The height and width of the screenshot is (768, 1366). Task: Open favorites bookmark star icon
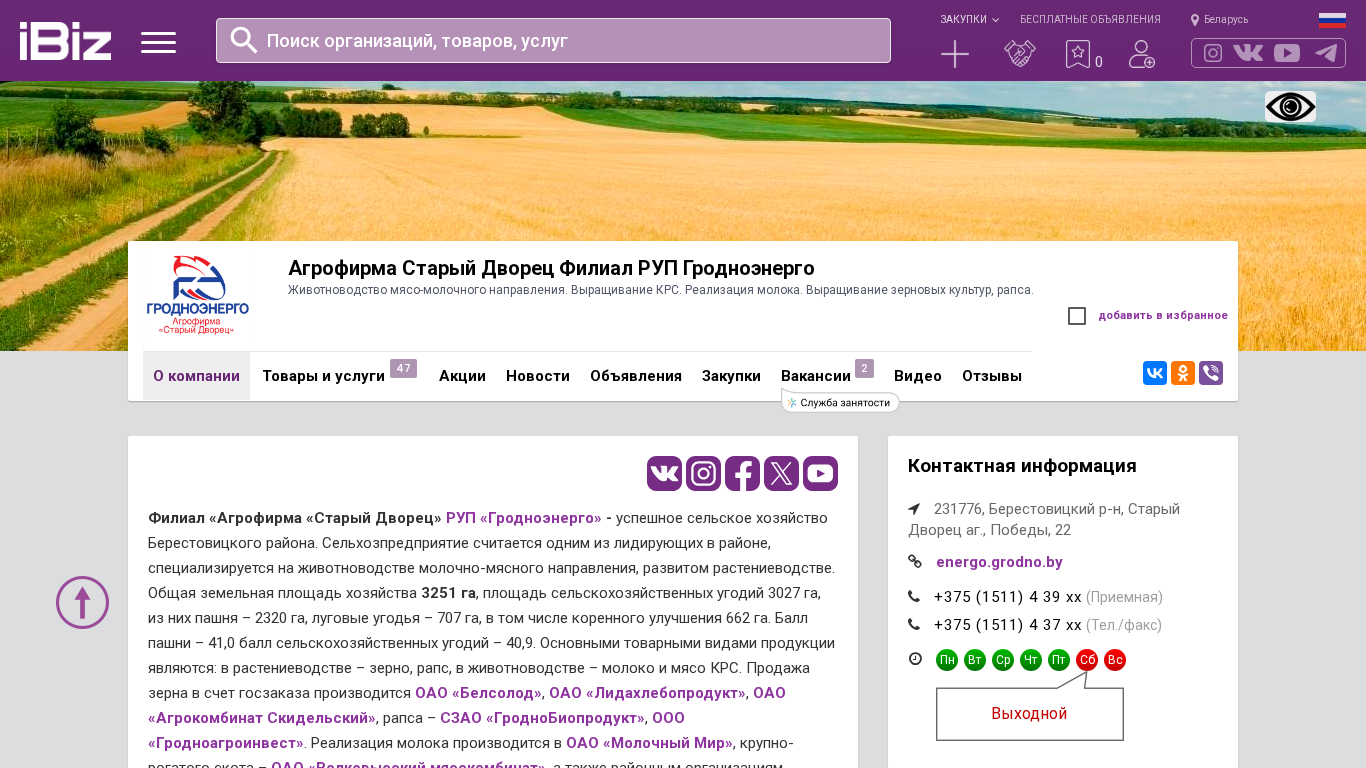click(1078, 54)
